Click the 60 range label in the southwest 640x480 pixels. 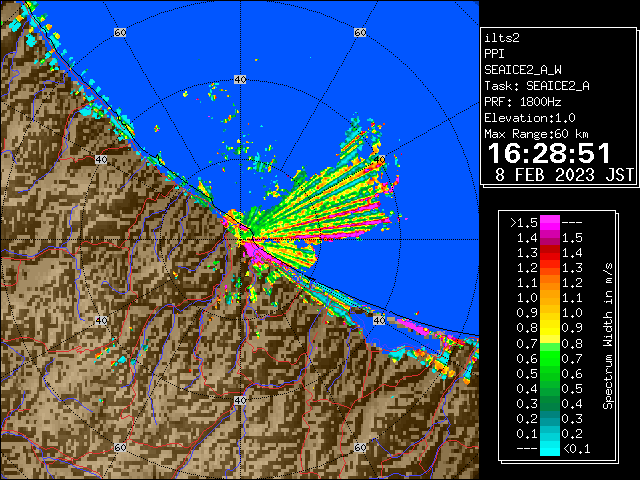[120, 447]
